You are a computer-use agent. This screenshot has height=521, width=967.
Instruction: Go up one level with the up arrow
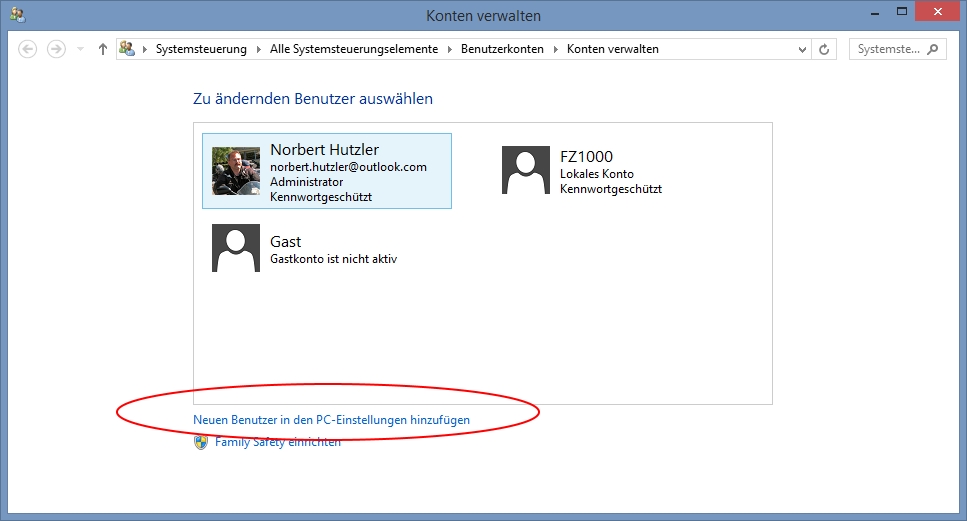[102, 49]
